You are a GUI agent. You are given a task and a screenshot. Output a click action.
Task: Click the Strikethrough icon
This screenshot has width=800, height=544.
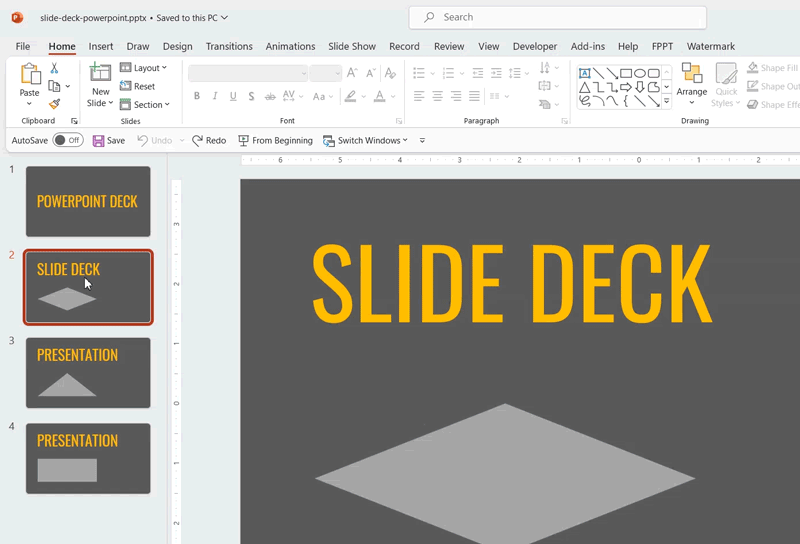pos(270,96)
